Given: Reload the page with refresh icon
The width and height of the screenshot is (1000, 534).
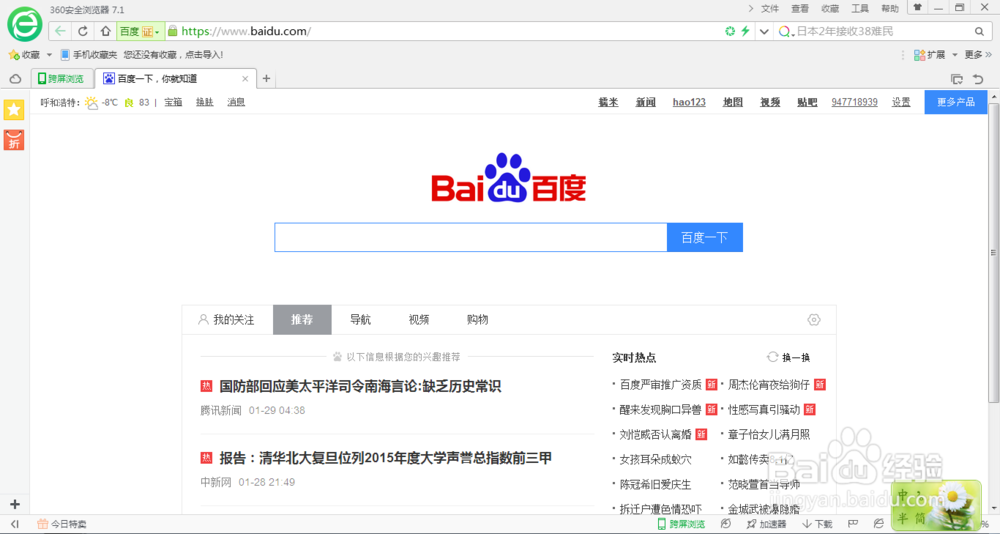Looking at the screenshot, I should 83,31.
